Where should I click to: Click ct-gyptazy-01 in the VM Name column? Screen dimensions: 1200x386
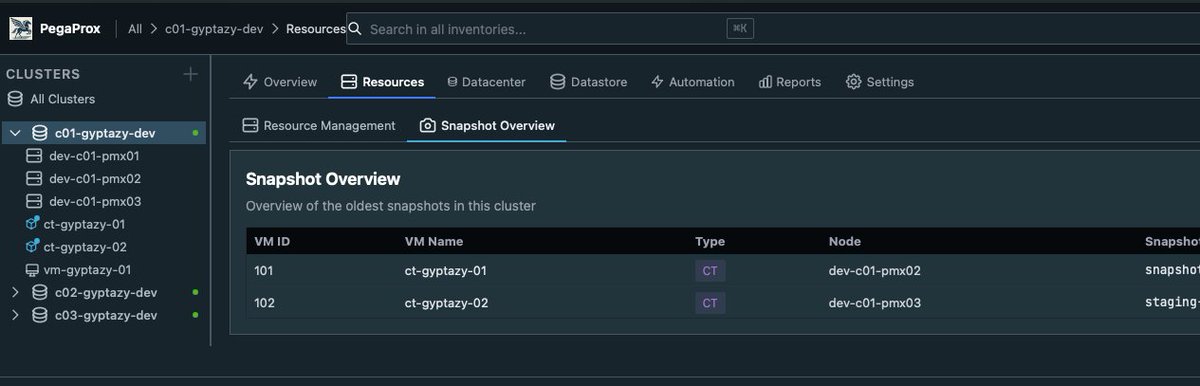pyautogui.click(x=446, y=271)
